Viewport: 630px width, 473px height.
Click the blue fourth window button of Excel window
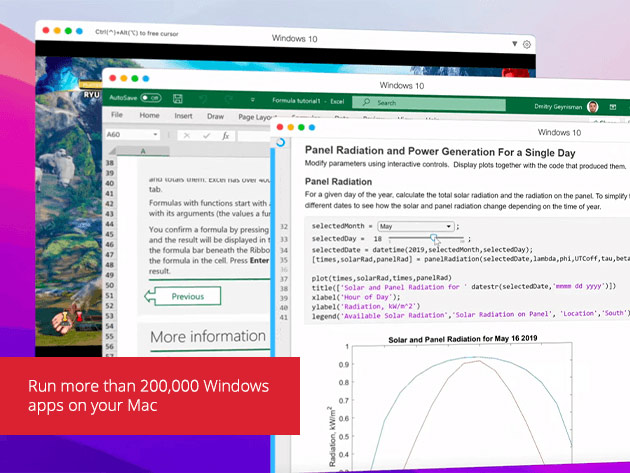[145, 78]
